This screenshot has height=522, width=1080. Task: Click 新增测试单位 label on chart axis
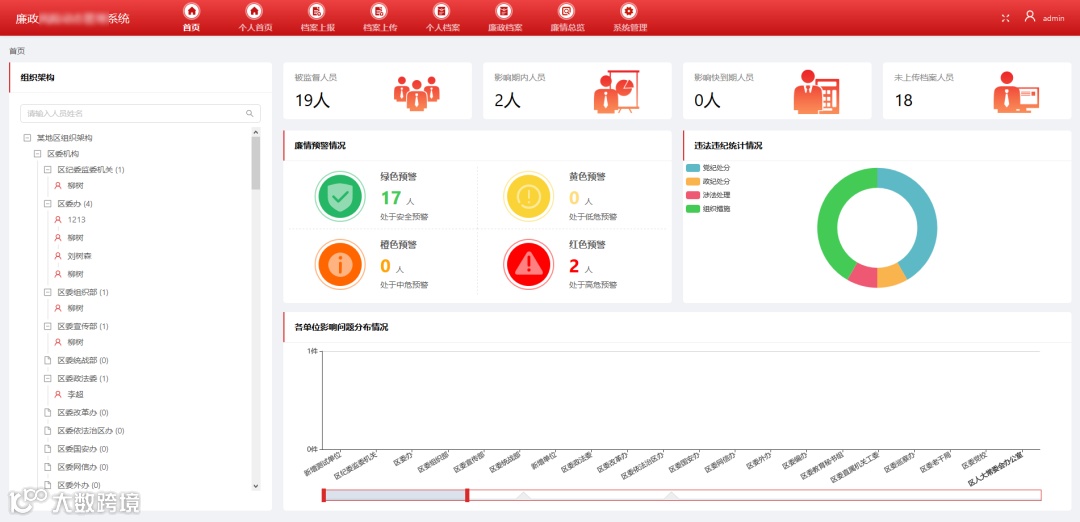coord(324,465)
